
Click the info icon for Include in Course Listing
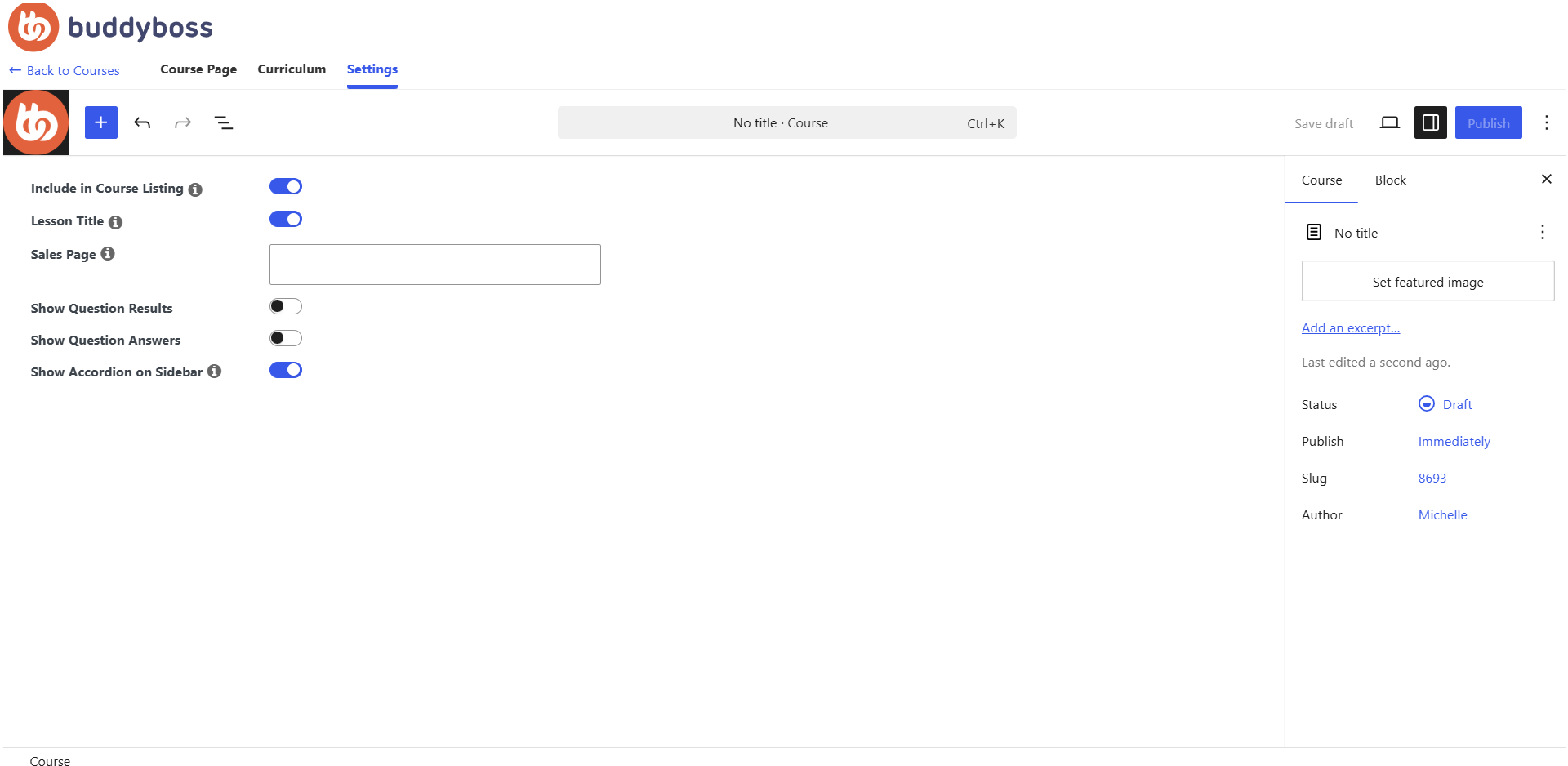tap(195, 189)
